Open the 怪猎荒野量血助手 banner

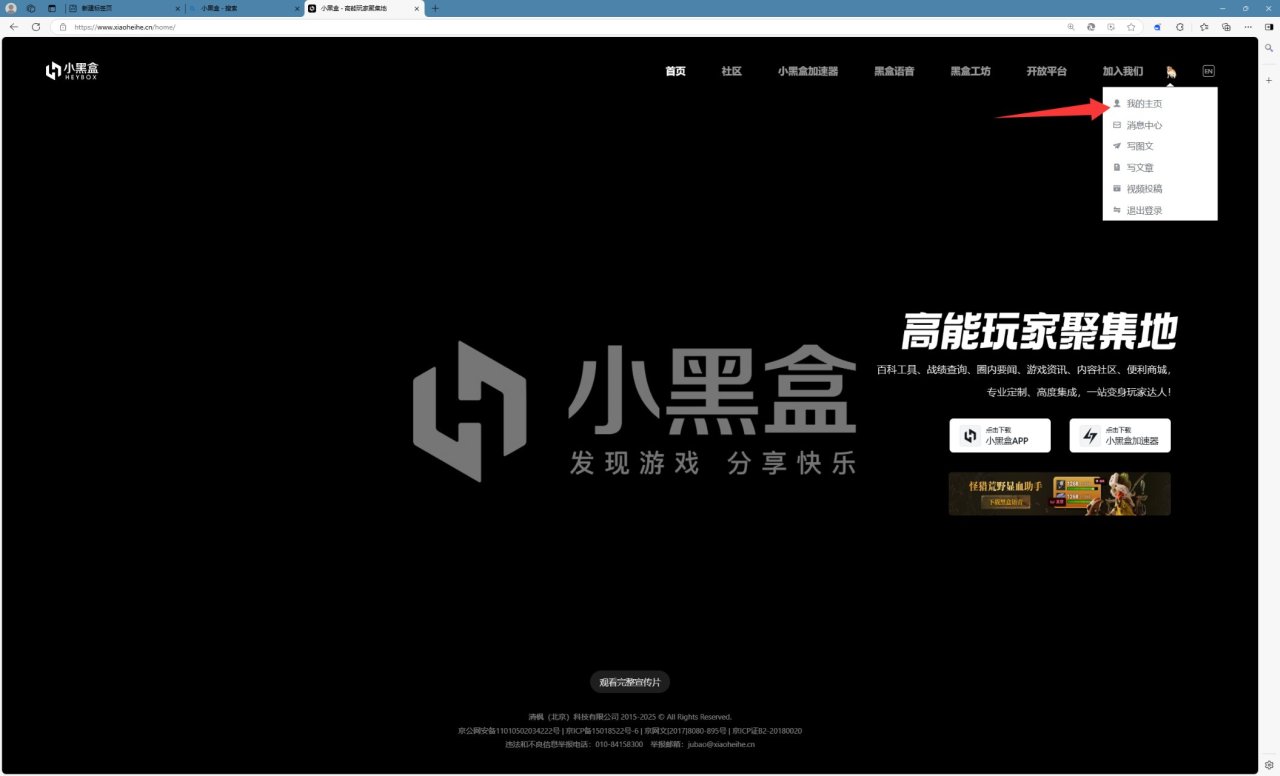click(1060, 494)
